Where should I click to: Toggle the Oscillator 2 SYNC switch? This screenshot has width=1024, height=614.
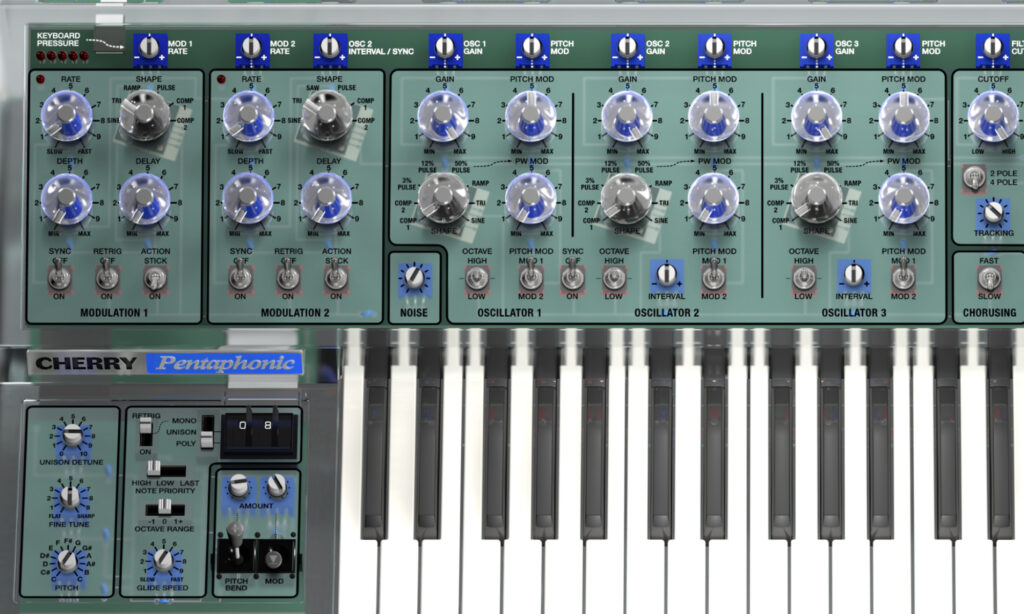click(572, 276)
